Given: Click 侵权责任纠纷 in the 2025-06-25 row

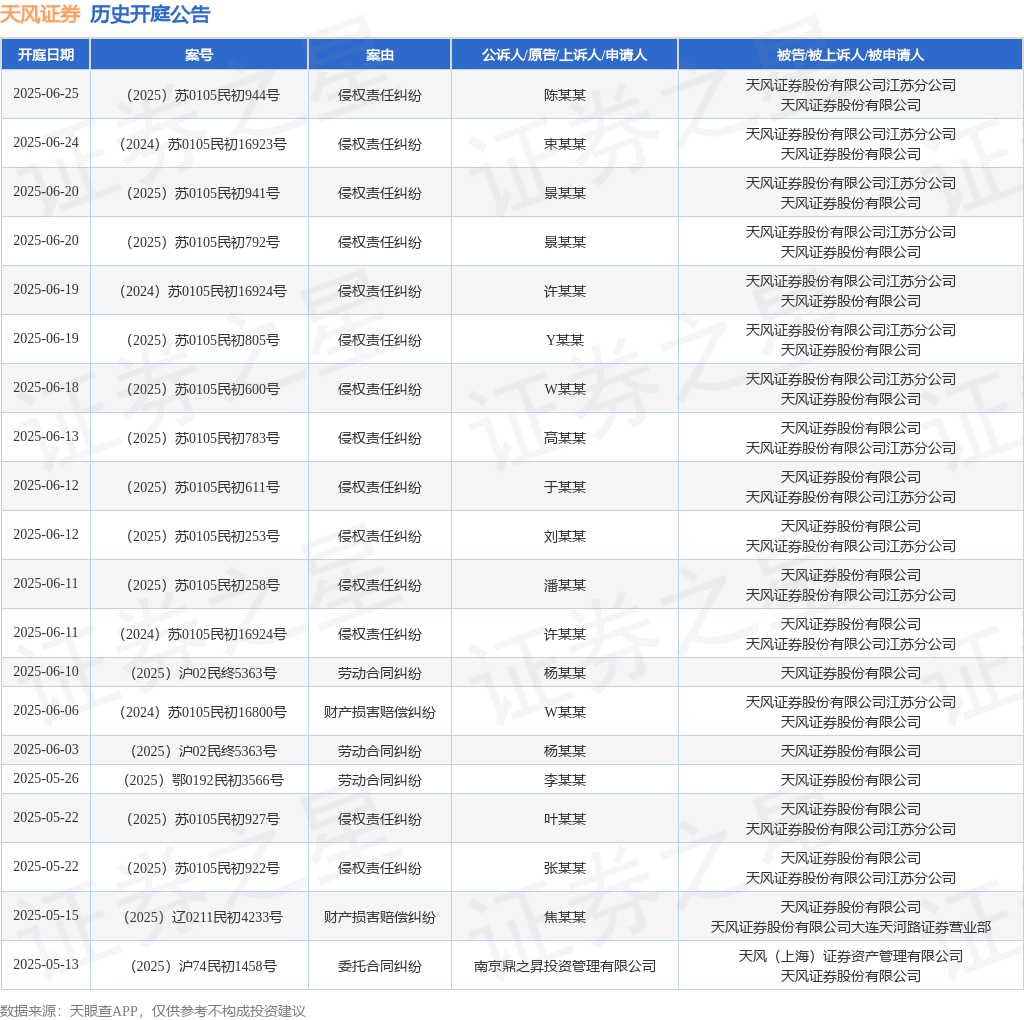Looking at the screenshot, I should point(379,95).
